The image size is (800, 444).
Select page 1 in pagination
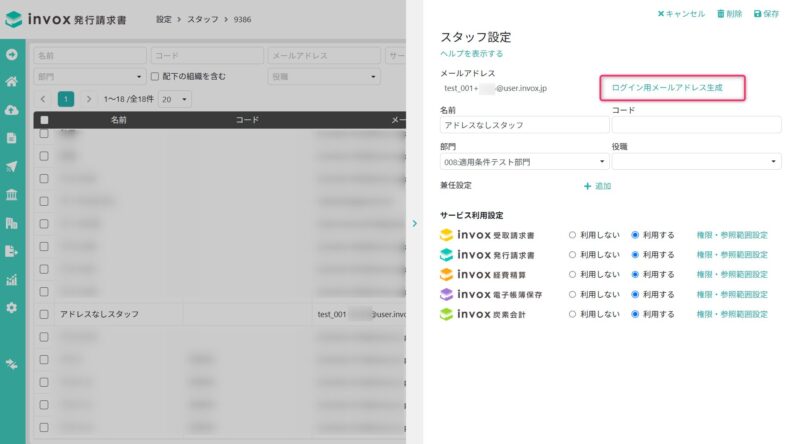pyautogui.click(x=66, y=99)
